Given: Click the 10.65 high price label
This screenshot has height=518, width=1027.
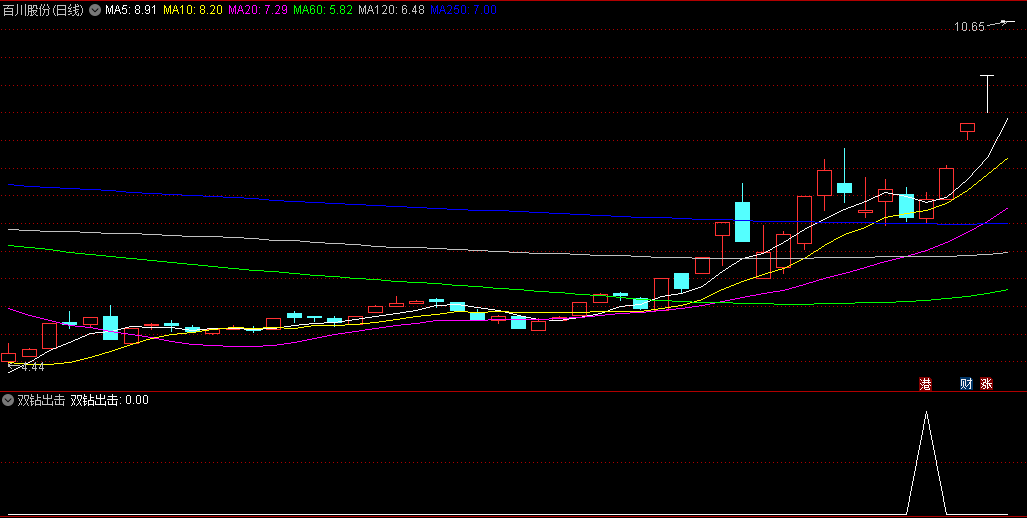Looking at the screenshot, I should pos(969,27).
